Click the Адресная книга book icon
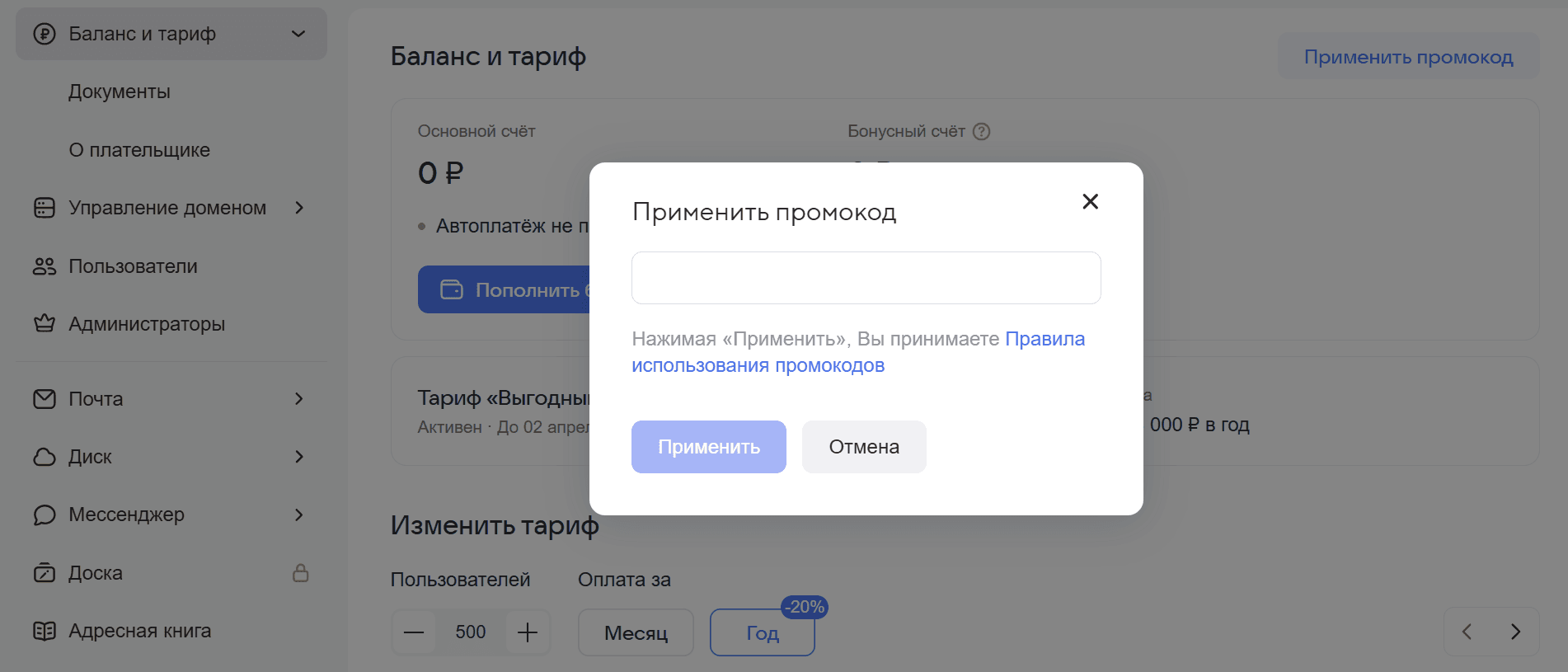 (x=45, y=631)
